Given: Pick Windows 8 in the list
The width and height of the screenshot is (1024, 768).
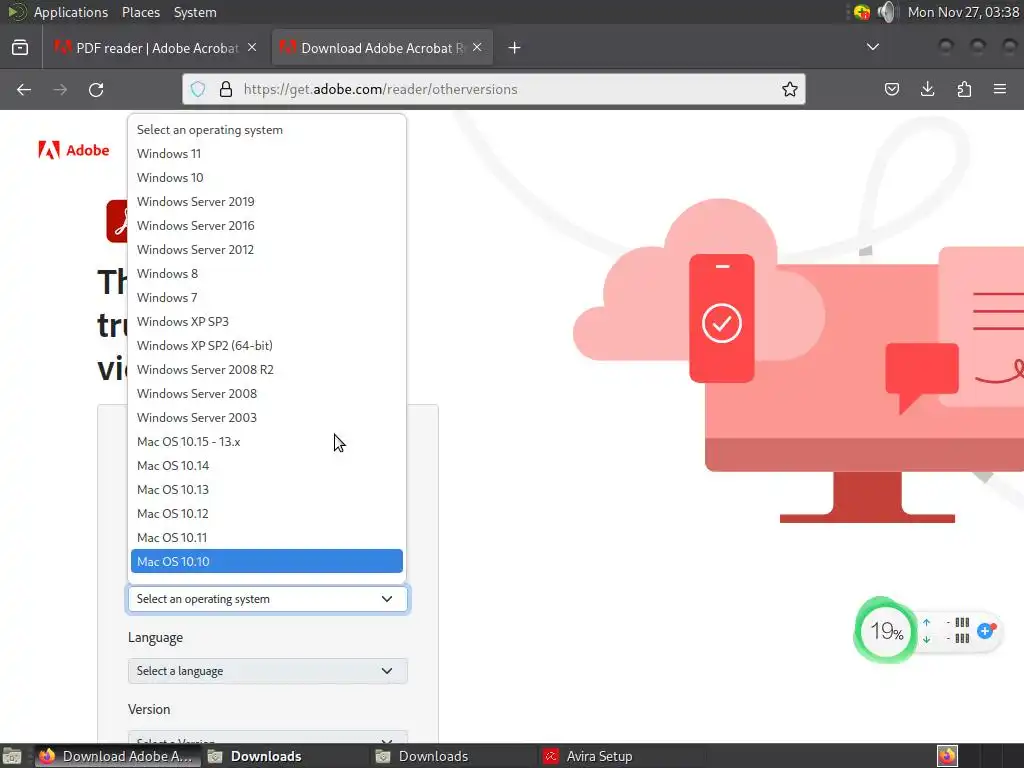Looking at the screenshot, I should (266, 274).
